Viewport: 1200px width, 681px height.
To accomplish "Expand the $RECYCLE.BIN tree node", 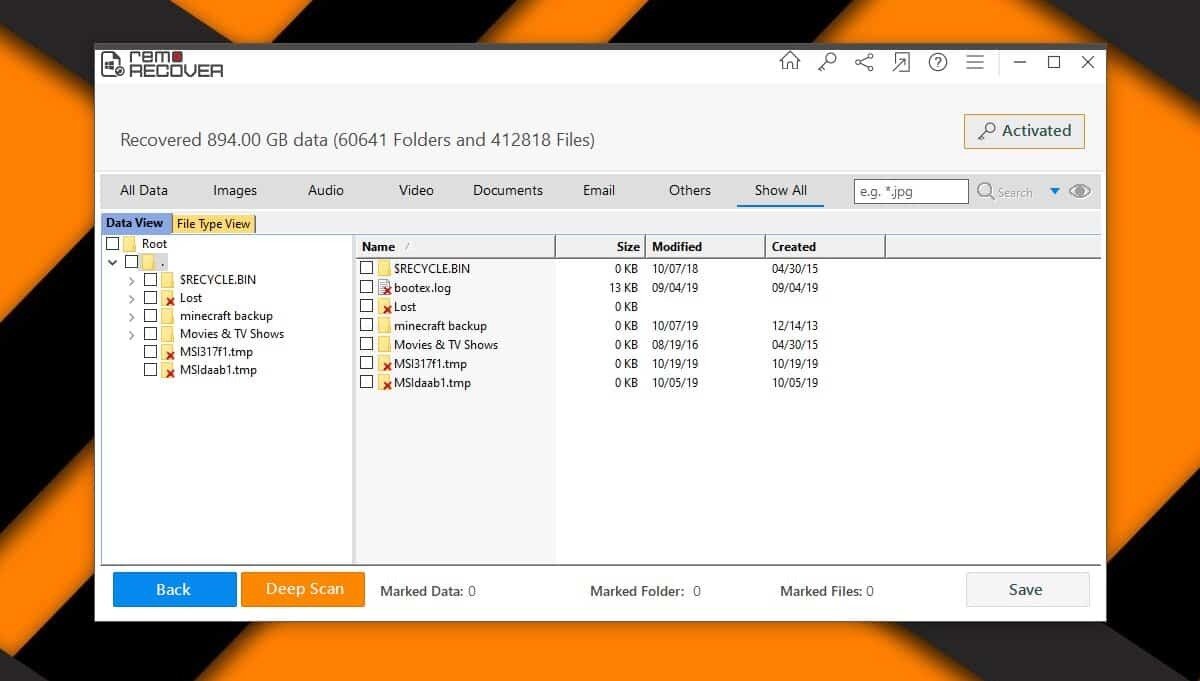I will pos(131,280).
